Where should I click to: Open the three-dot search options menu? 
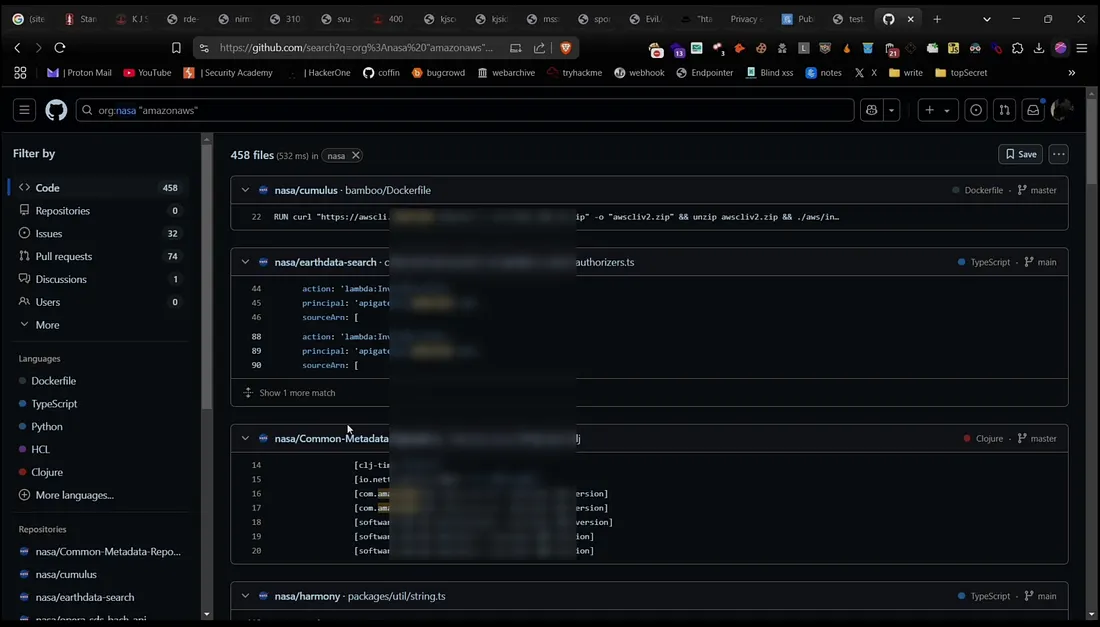(x=1059, y=154)
